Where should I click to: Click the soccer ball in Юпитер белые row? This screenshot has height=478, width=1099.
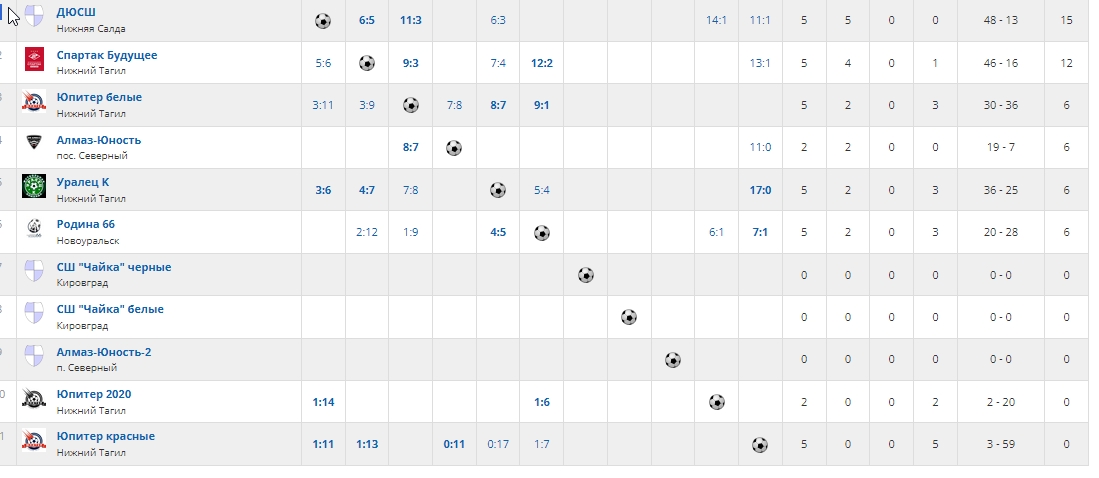coord(410,105)
